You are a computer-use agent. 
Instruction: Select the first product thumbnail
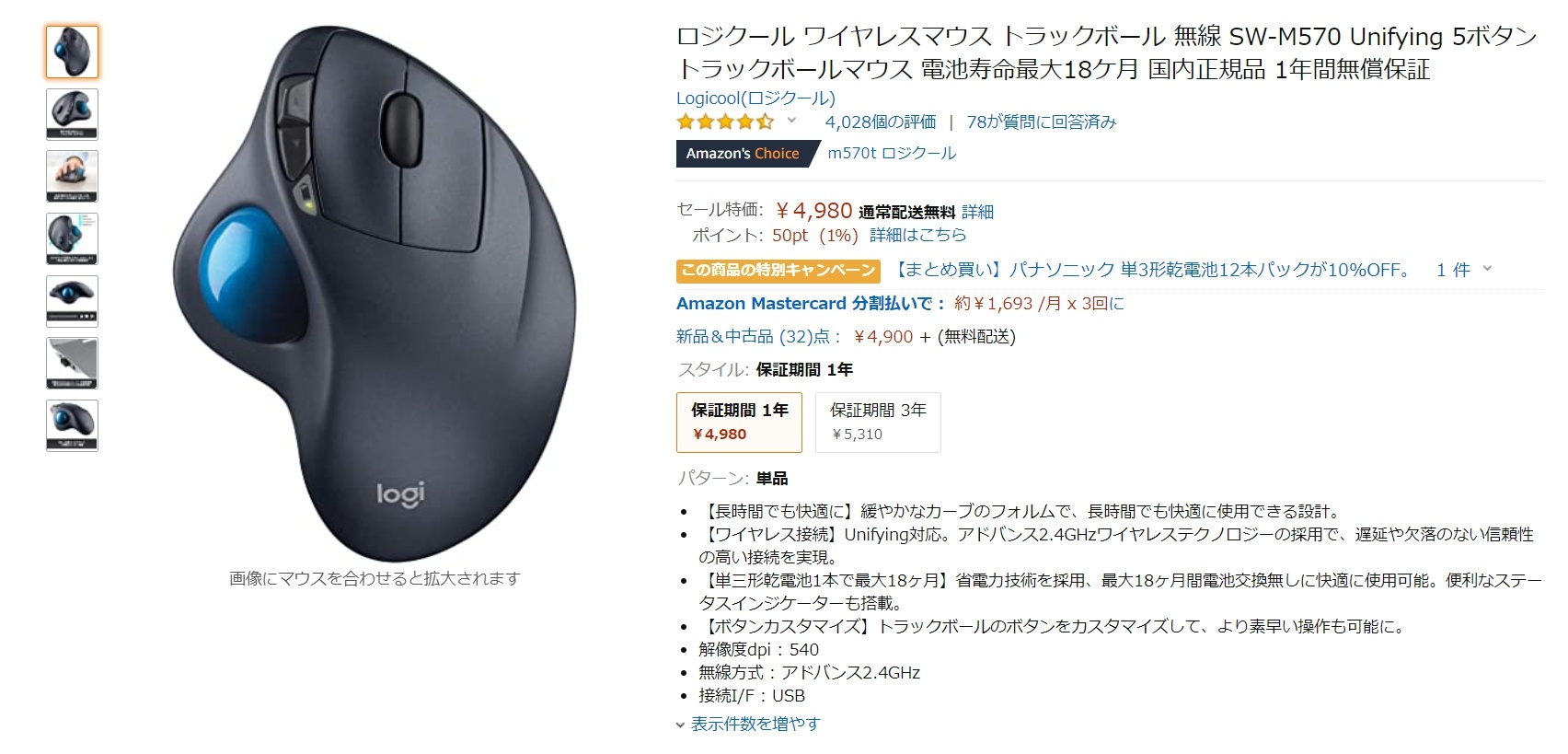click(x=72, y=52)
